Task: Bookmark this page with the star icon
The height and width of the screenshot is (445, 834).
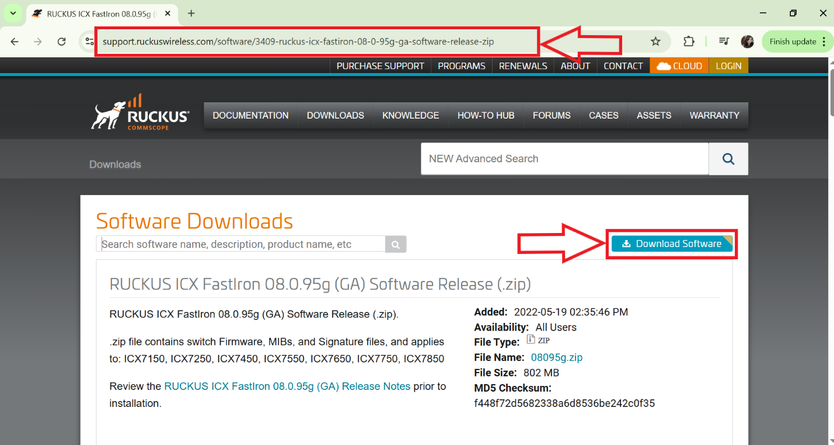Action: point(655,42)
